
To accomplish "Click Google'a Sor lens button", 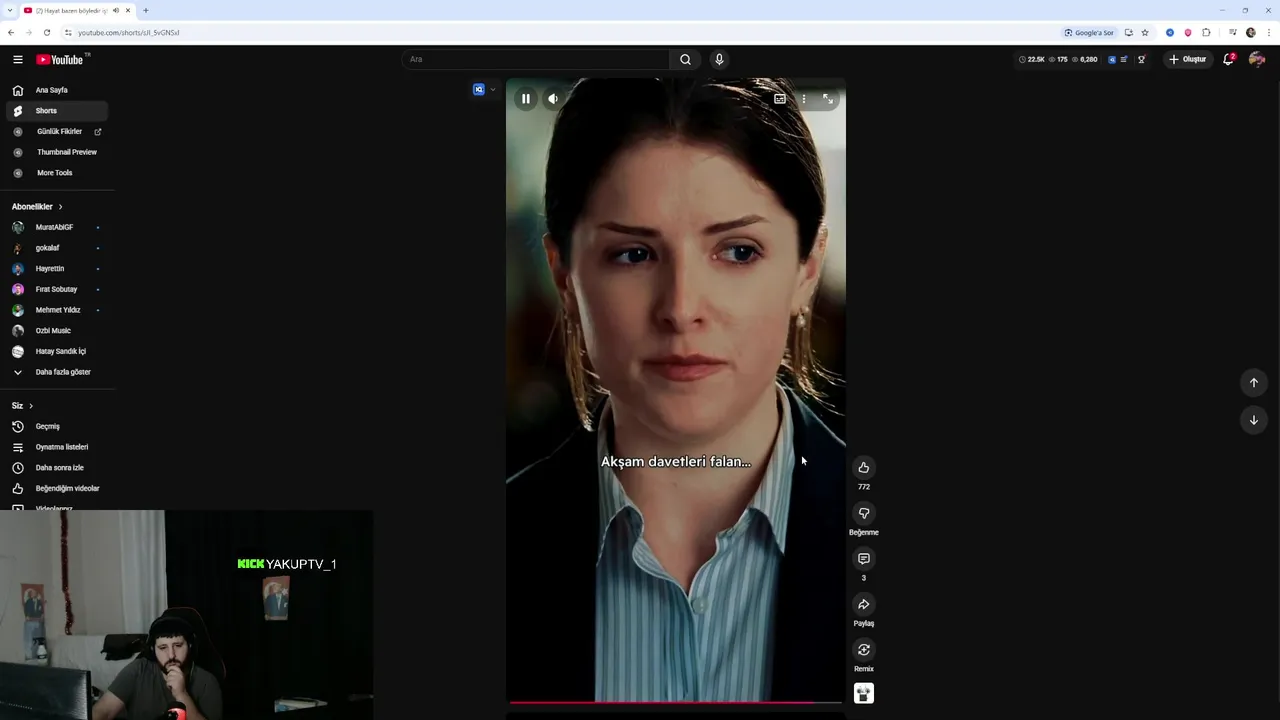I will click(x=1089, y=32).
